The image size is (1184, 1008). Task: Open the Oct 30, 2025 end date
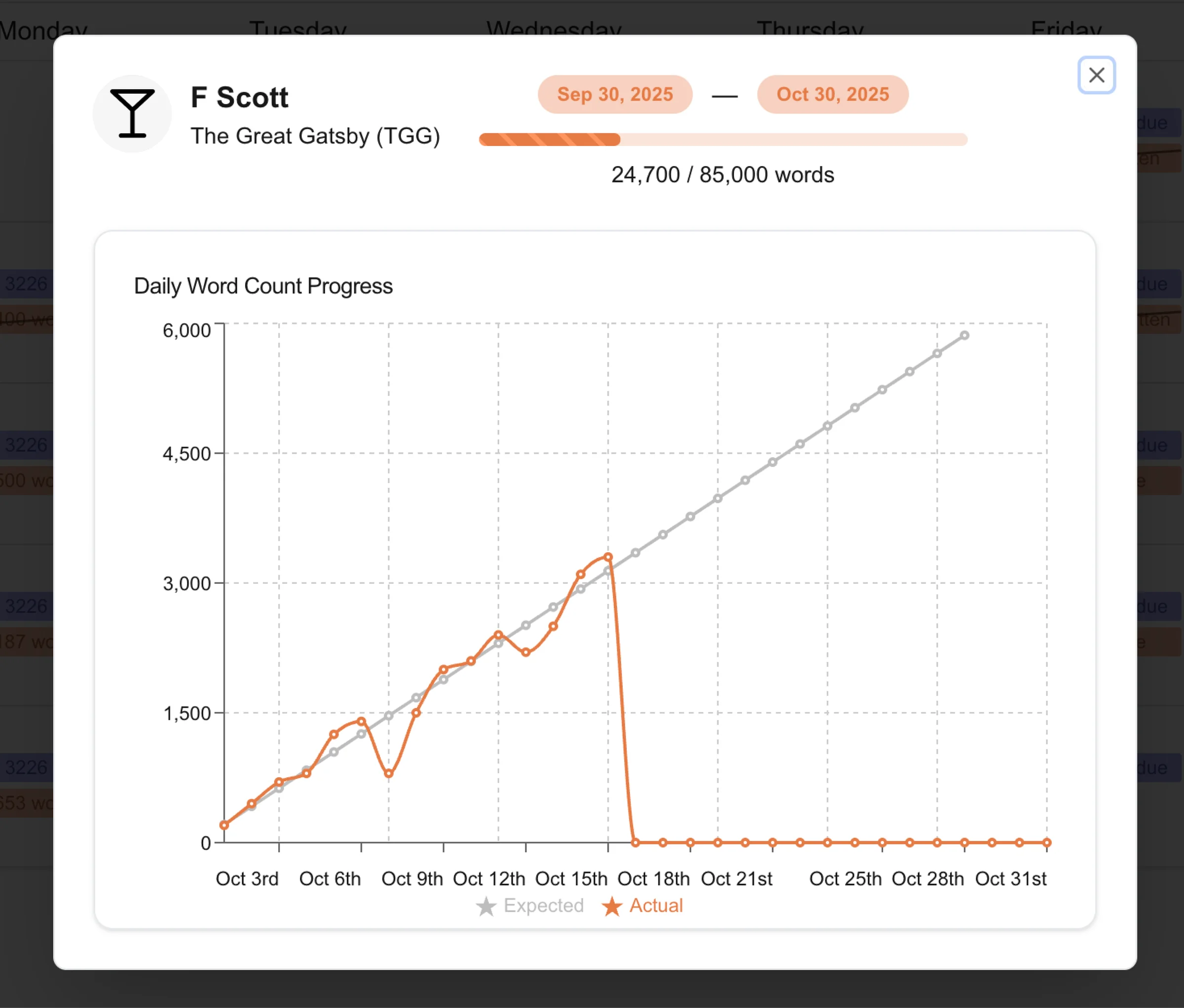coord(832,94)
